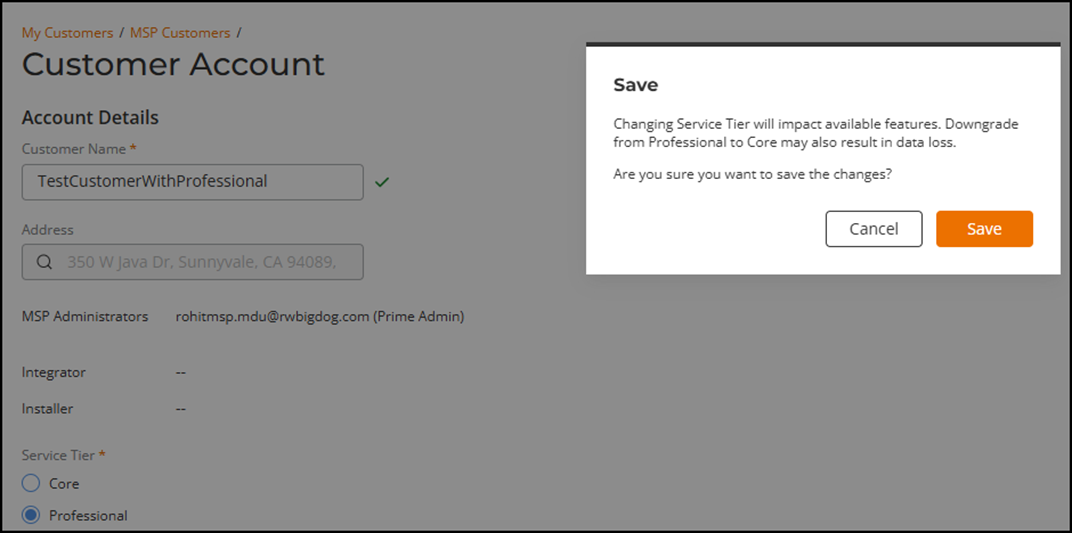The width and height of the screenshot is (1072, 533).
Task: Select the Core service tier radio button
Action: tap(31, 483)
